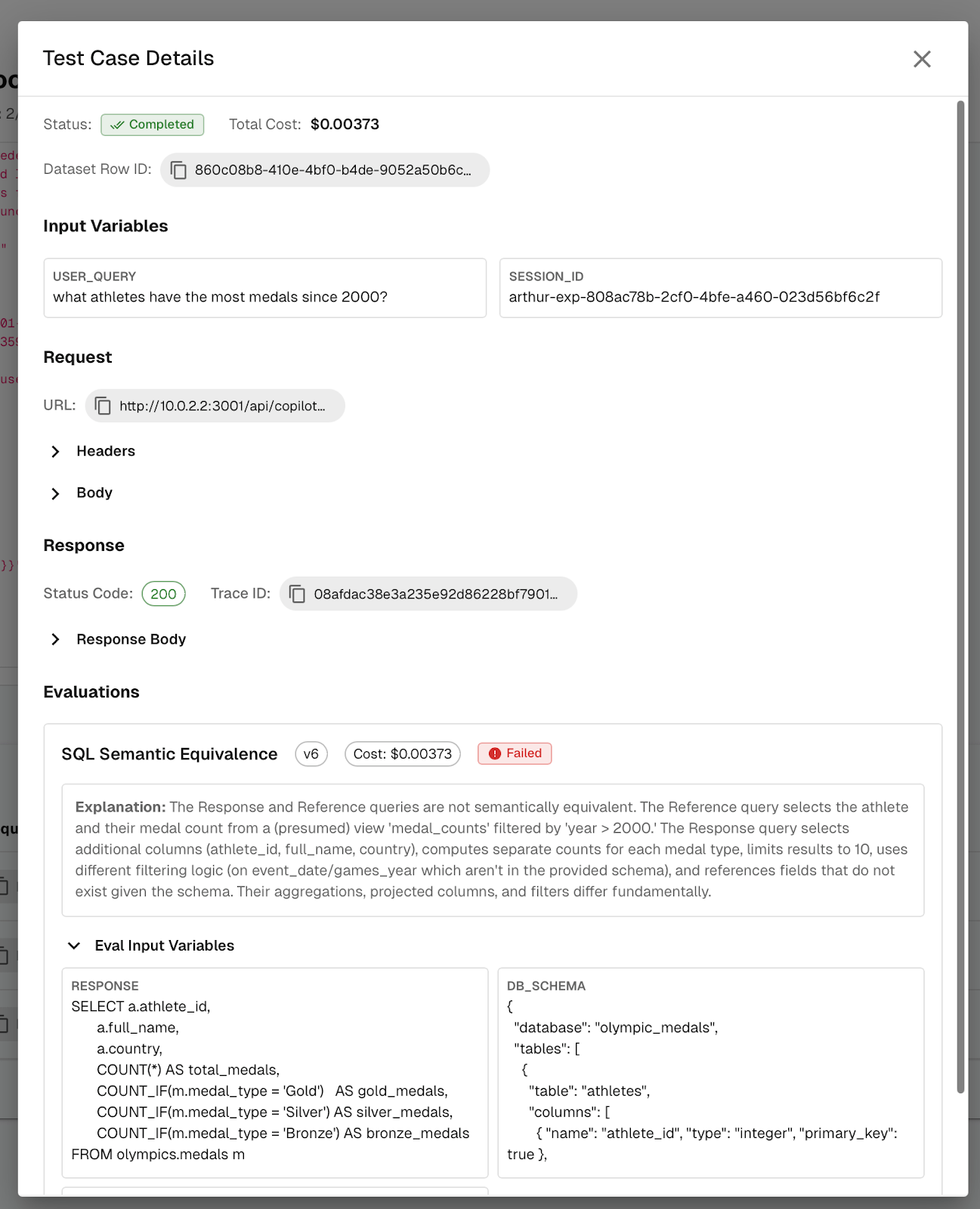Copy the Dataset Row ID value

point(178,170)
